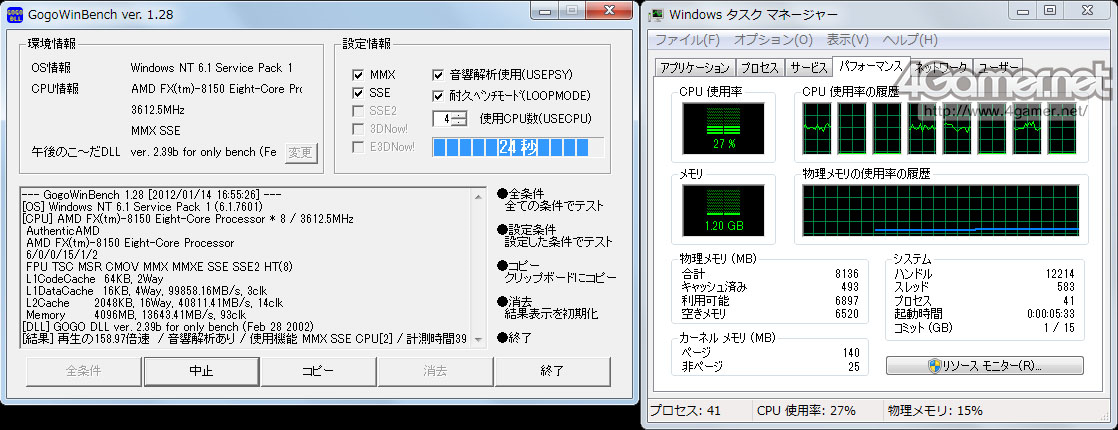This screenshot has height=430, width=1118.
Task: Switch to the サービス tab
Action: point(808,68)
